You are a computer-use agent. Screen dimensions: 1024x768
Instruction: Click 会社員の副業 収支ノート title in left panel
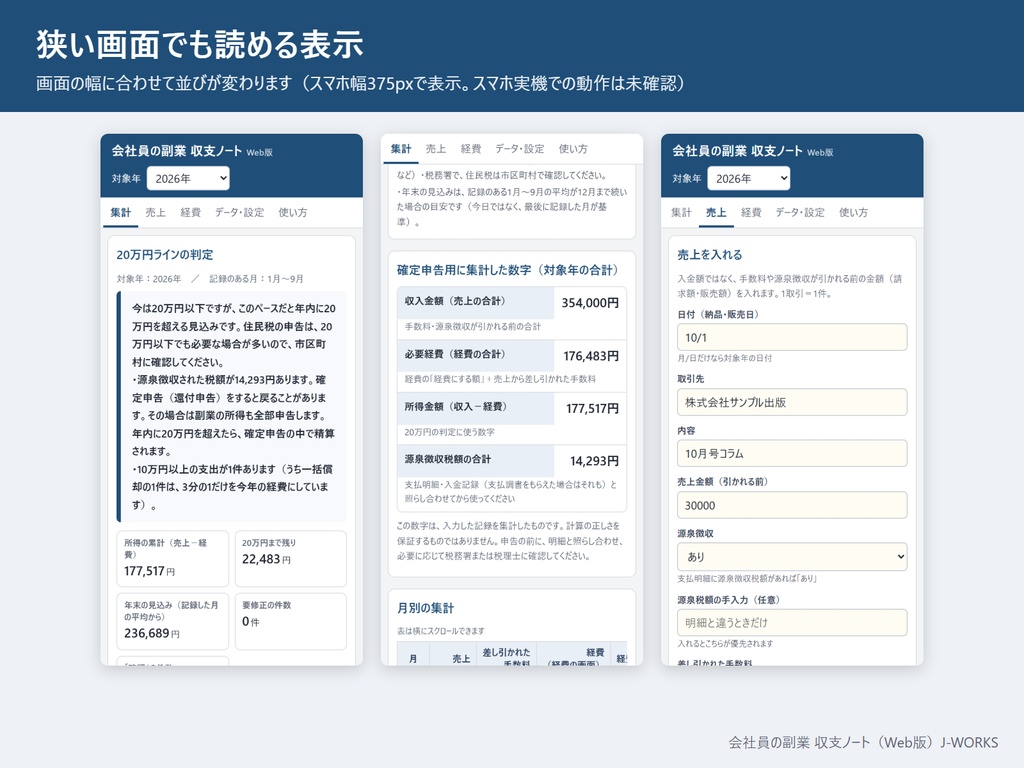click(x=176, y=151)
